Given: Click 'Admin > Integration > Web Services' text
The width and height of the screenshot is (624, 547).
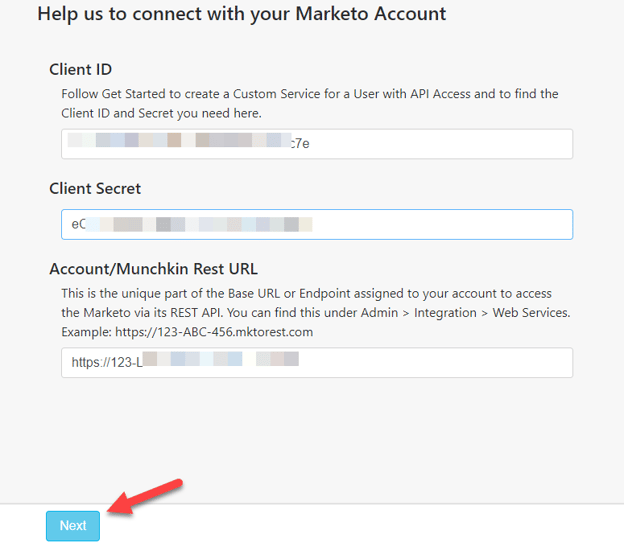Looking at the screenshot, I should point(465,313).
